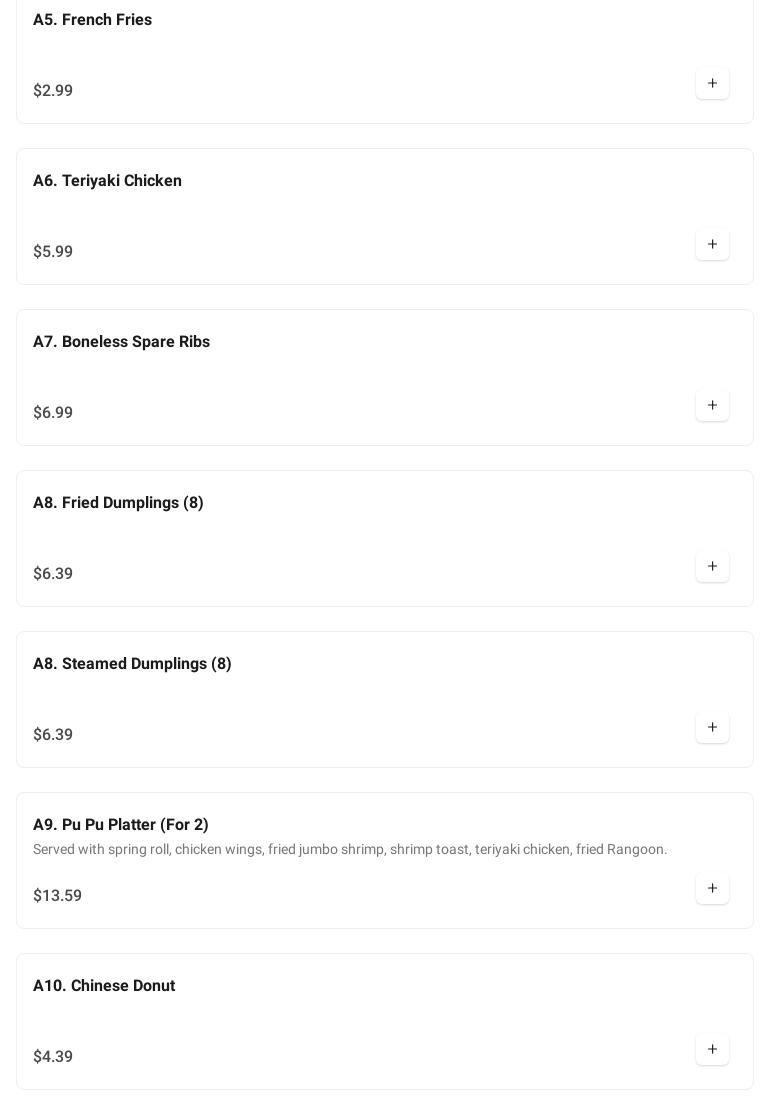This screenshot has width=770, height=1120.
Task: Click the $13.59 Pu Pu Platter price
Action: [57, 896]
